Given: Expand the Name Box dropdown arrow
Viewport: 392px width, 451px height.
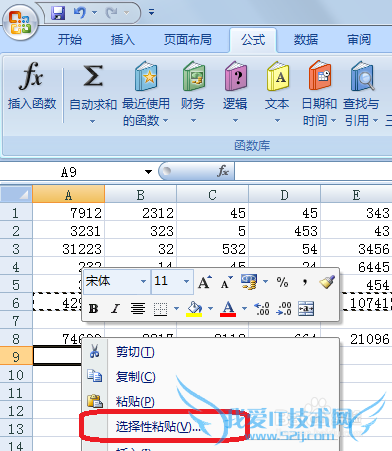Looking at the screenshot, I should click(148, 172).
